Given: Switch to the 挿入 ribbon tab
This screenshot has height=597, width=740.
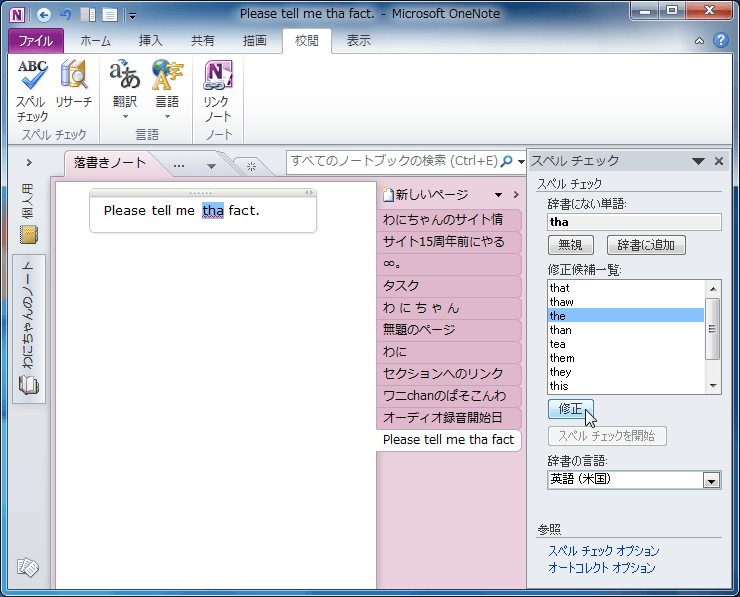Looking at the screenshot, I should [x=151, y=41].
